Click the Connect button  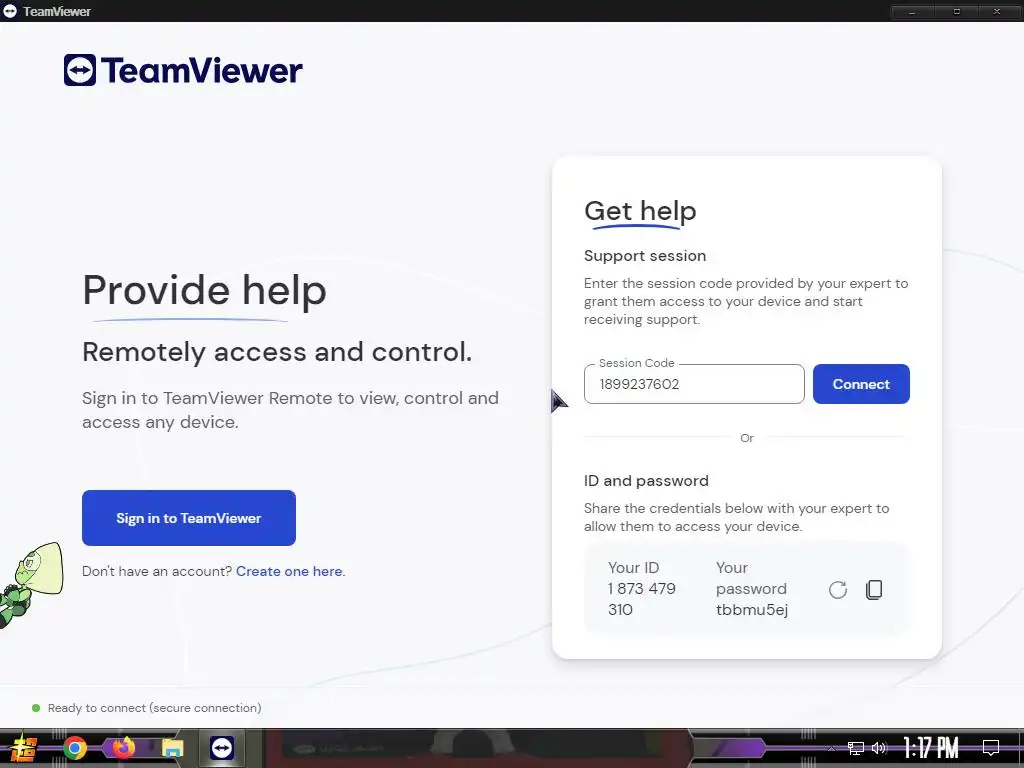[x=861, y=384]
